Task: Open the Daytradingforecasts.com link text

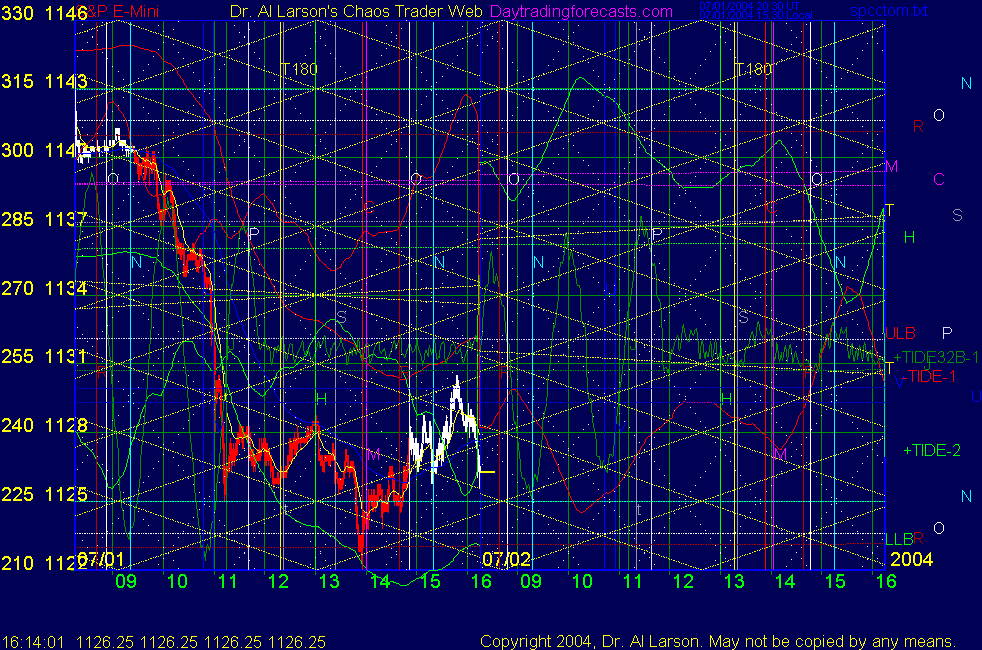Action: tap(582, 11)
